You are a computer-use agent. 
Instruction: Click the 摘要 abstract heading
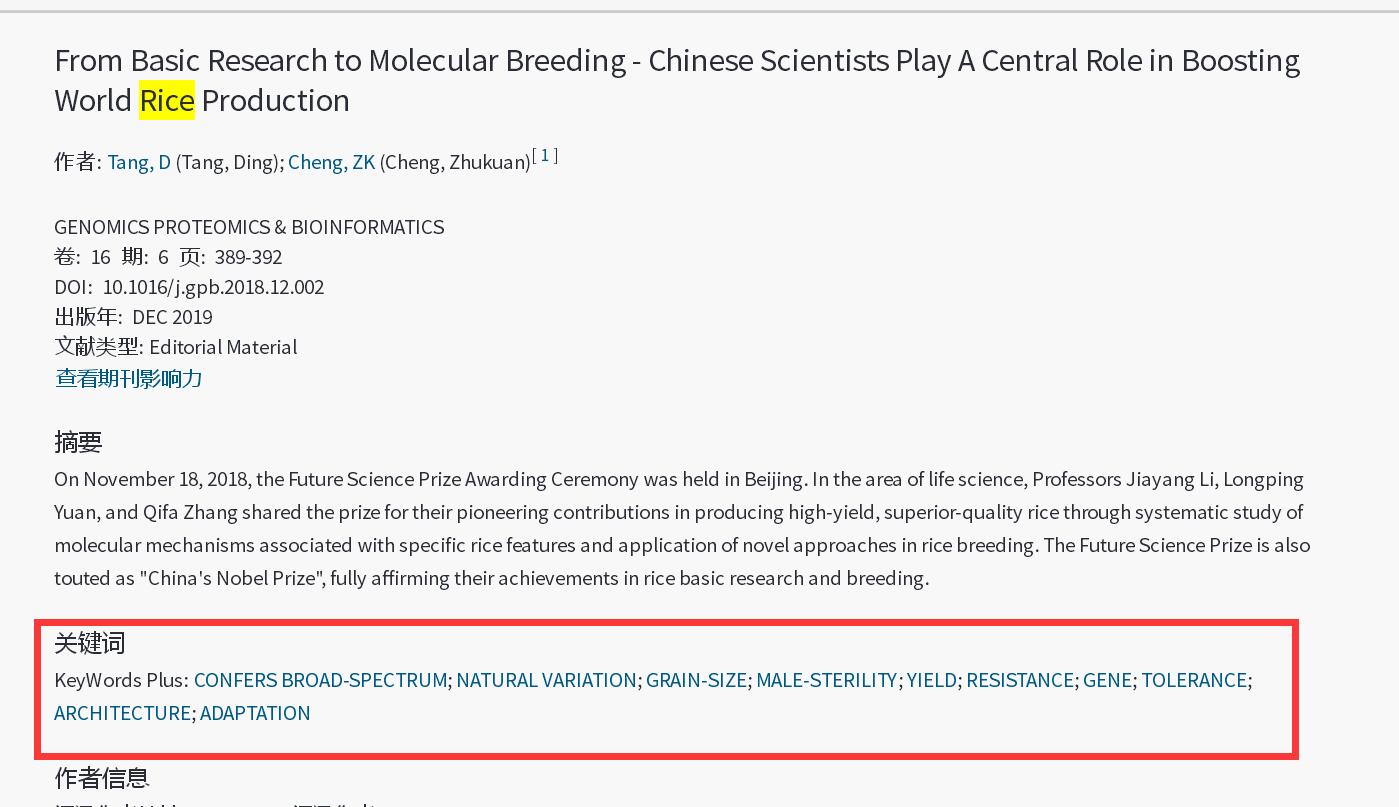click(x=78, y=442)
